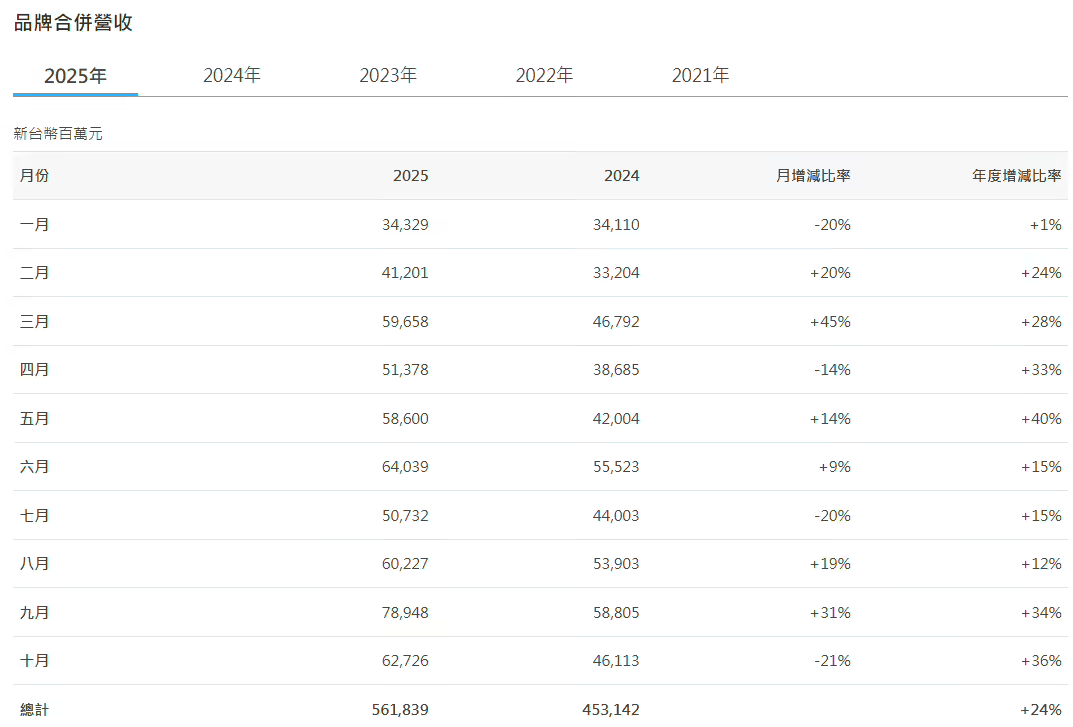Open the 2023年 revenue tab
Image resolution: width=1073 pixels, height=727 pixels.
click(388, 76)
